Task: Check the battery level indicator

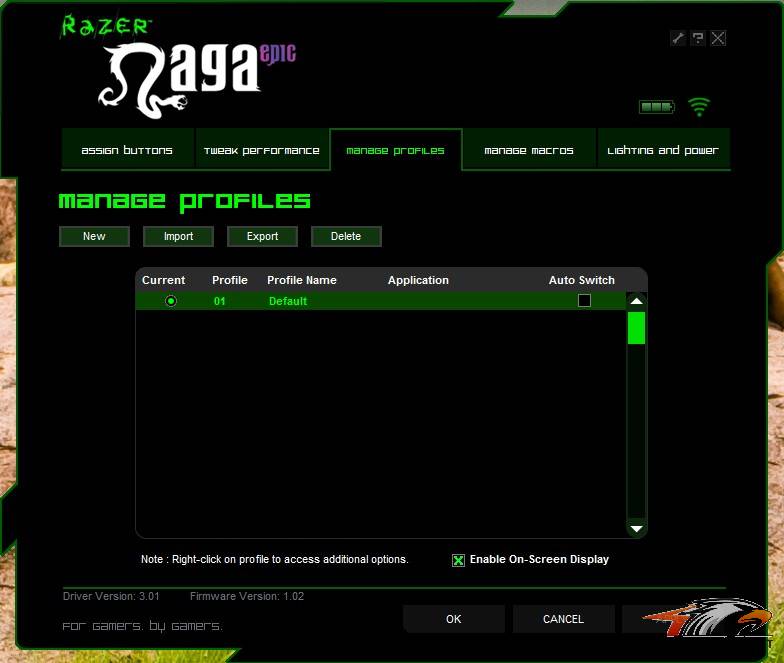Action: tap(656, 106)
